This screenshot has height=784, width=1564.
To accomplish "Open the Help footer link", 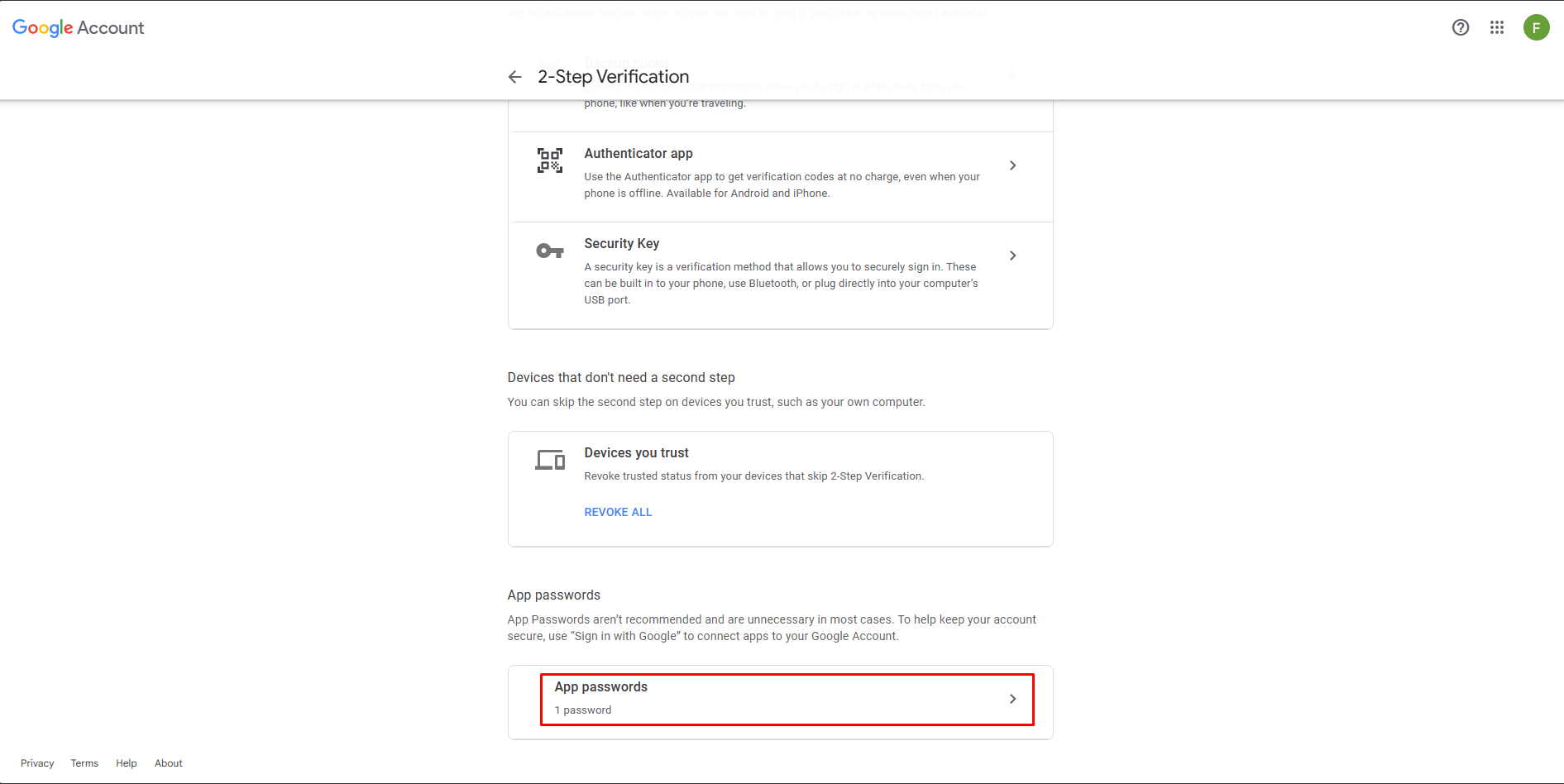I will 127,763.
